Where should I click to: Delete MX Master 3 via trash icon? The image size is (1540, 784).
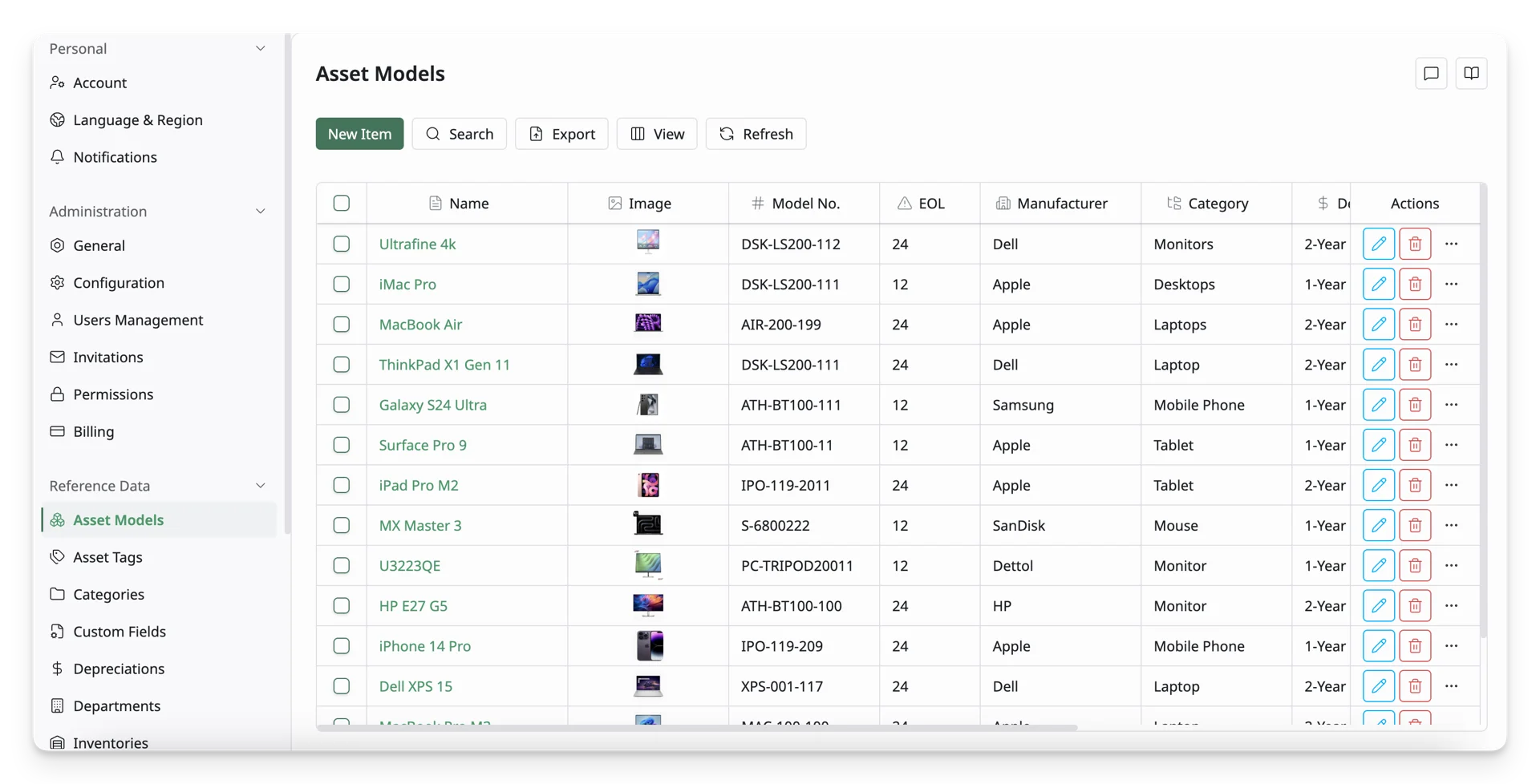tap(1415, 525)
